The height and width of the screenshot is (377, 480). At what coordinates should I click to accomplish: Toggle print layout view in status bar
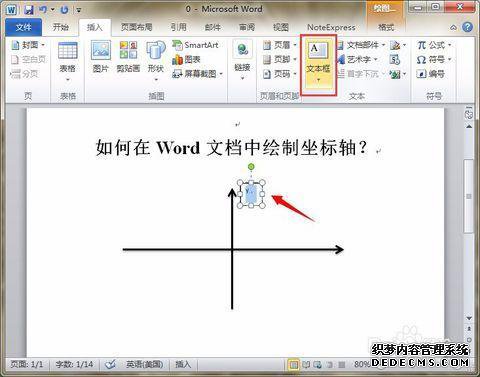pos(293,365)
